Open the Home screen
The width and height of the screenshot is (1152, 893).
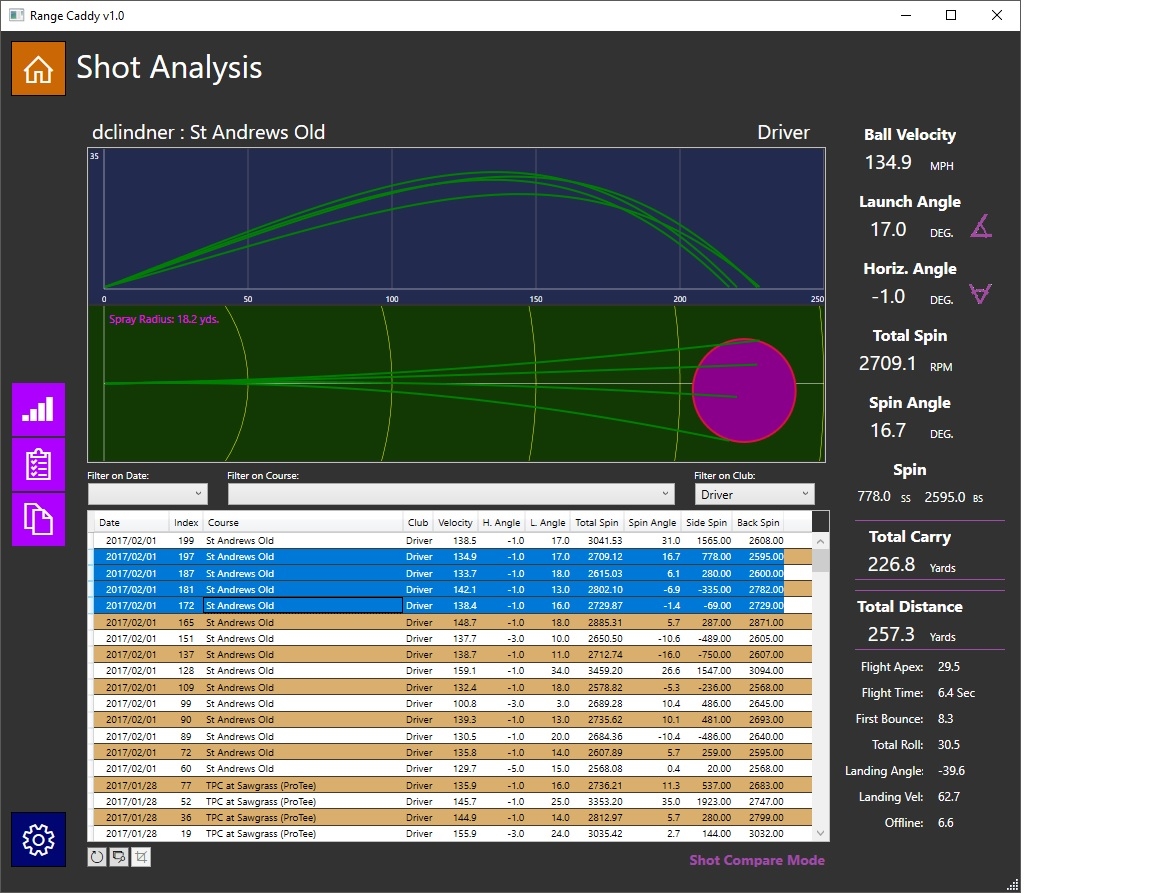pos(38,68)
